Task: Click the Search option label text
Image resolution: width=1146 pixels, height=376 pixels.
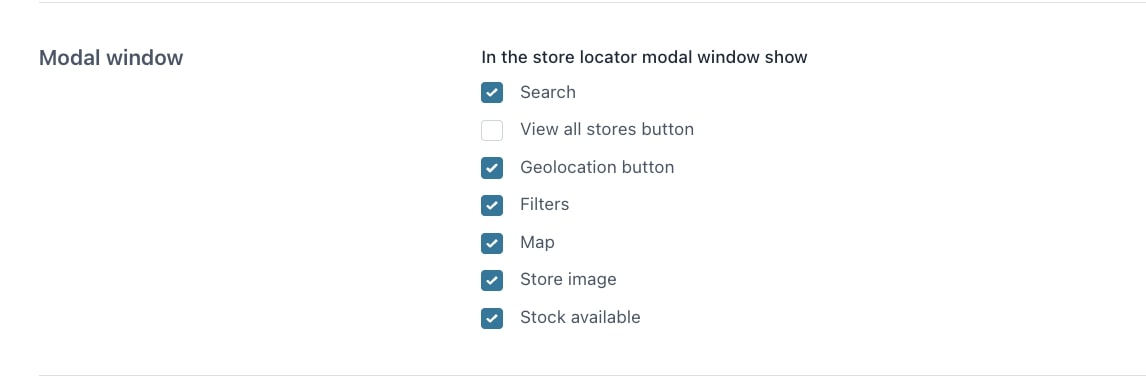Action: tap(548, 92)
